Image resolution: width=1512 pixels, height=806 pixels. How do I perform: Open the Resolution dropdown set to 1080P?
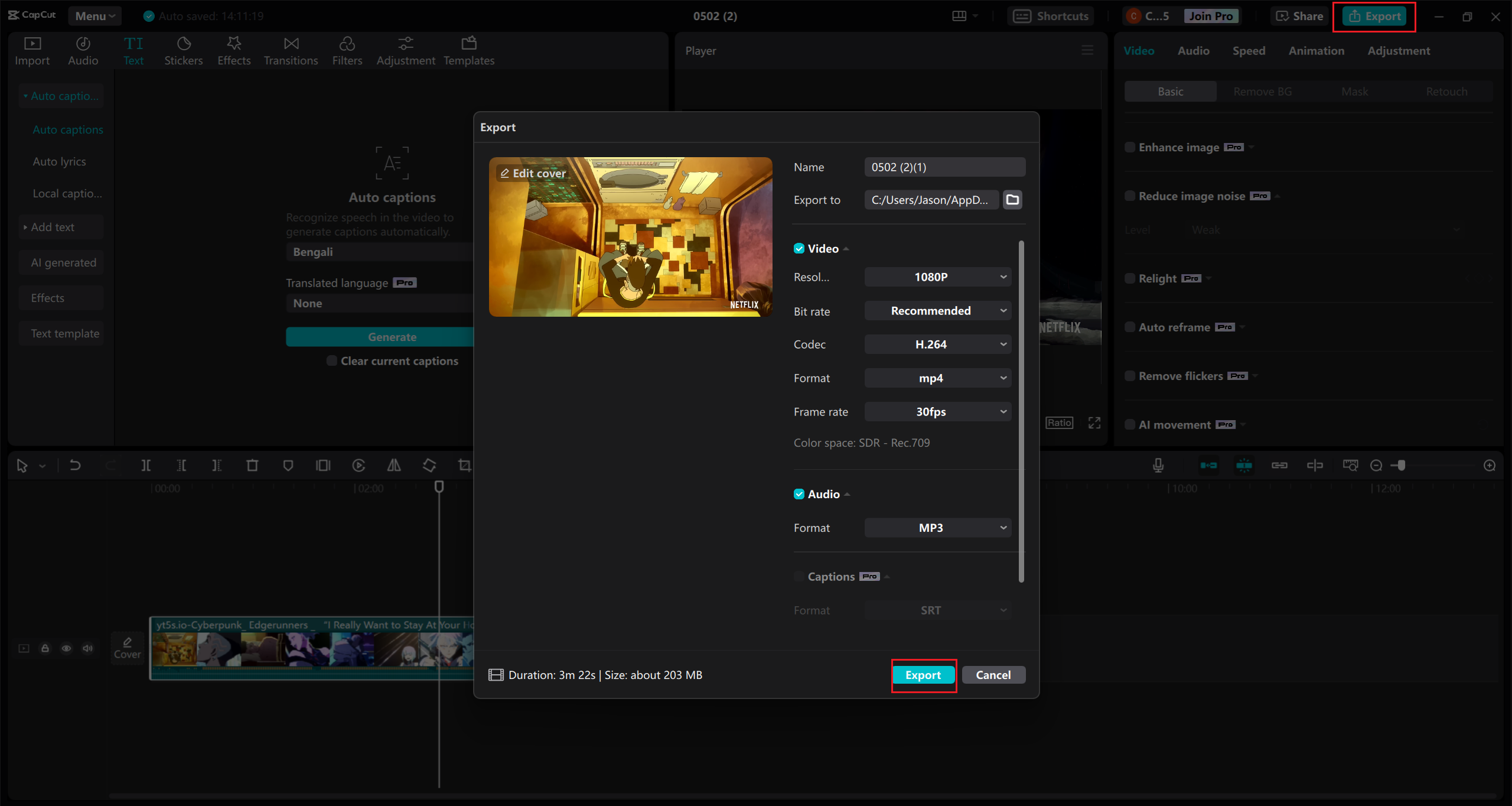[x=937, y=277]
